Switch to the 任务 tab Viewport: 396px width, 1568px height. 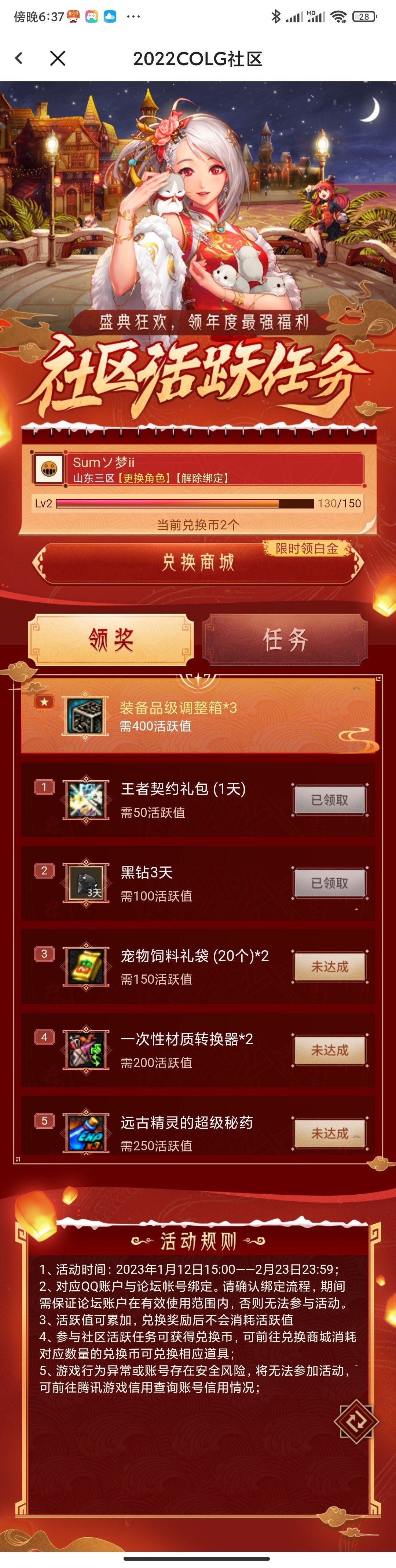point(285,640)
